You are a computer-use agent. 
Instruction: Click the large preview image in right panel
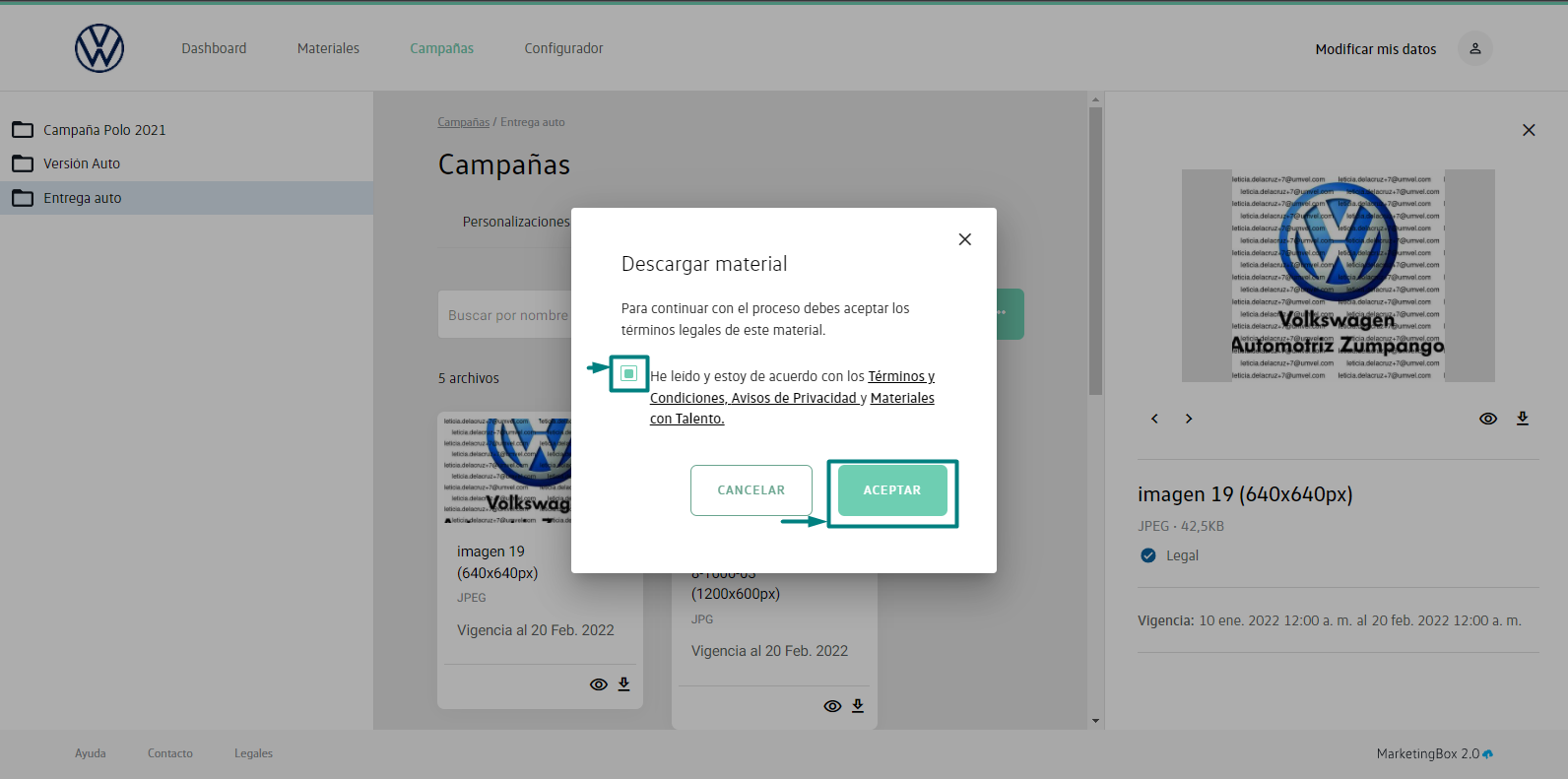(1338, 276)
